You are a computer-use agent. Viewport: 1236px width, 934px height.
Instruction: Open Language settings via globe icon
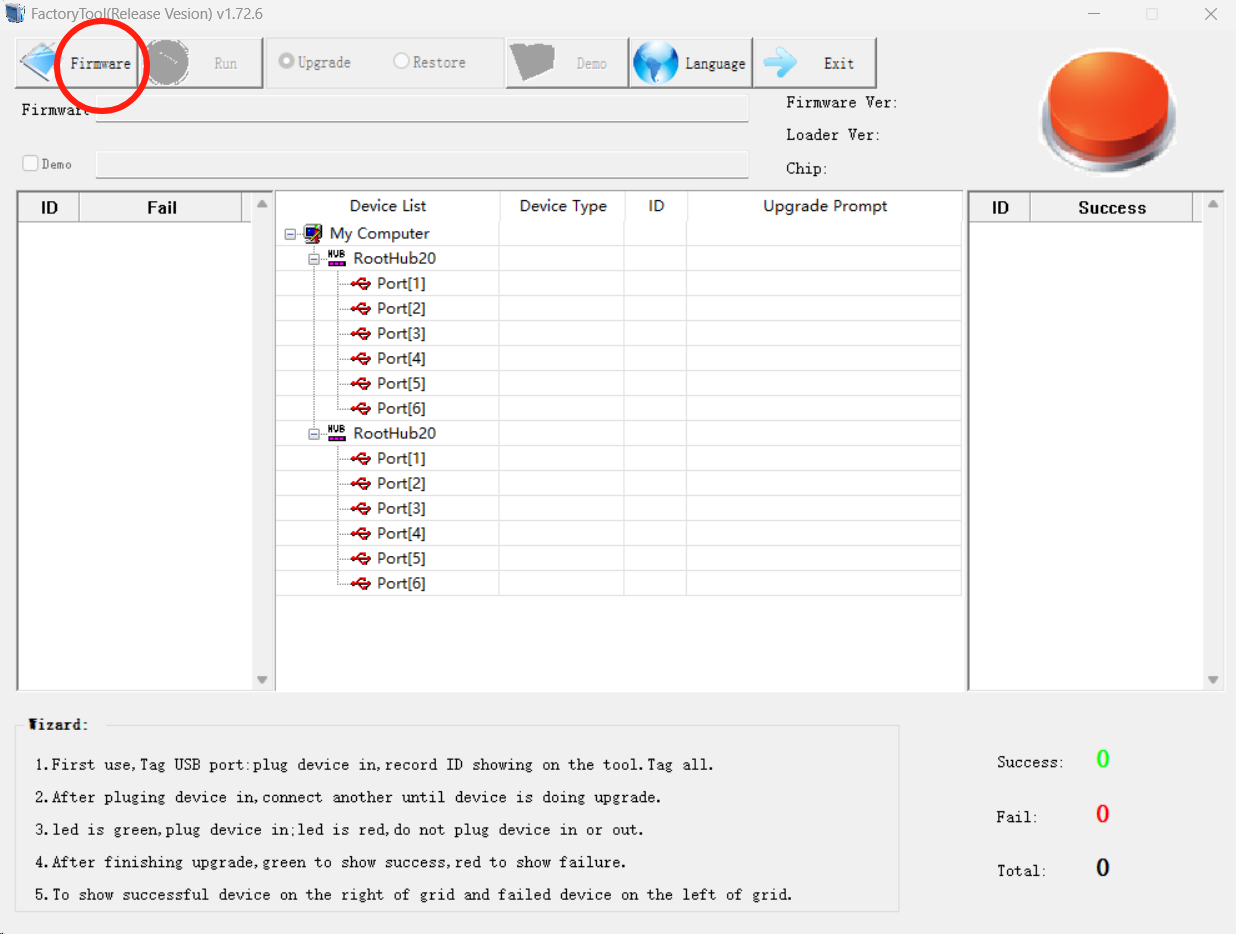pos(656,63)
